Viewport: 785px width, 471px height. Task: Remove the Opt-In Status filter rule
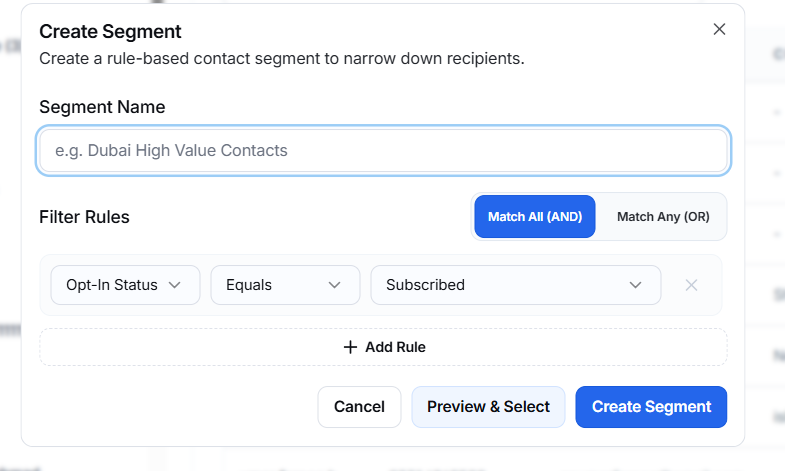(691, 285)
